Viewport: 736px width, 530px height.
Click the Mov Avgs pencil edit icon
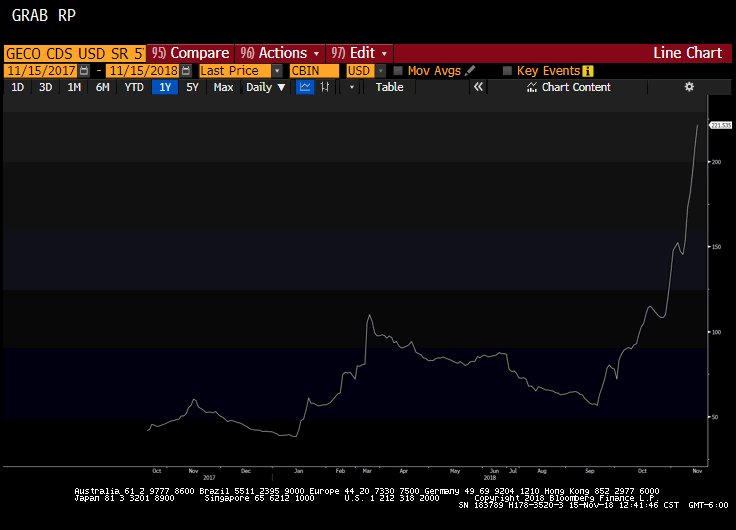coord(470,70)
